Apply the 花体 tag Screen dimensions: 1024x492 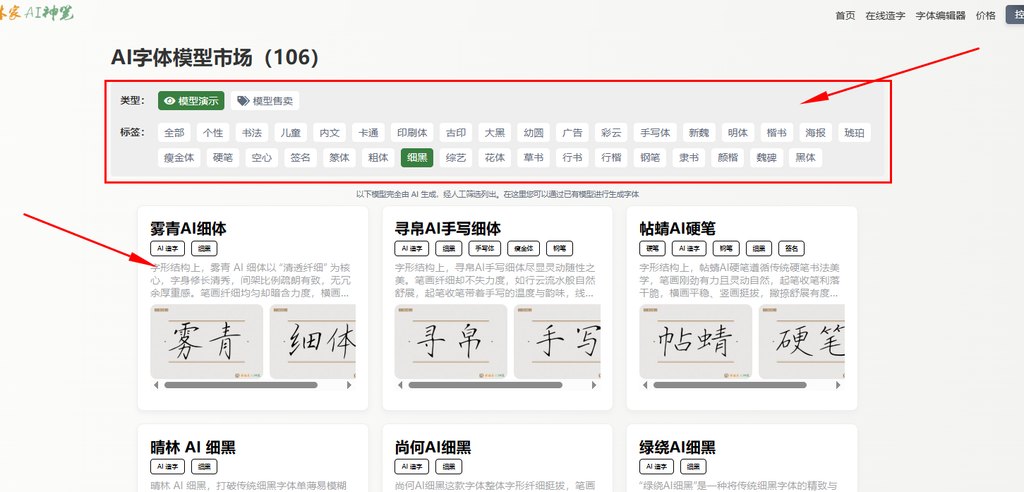pos(495,157)
